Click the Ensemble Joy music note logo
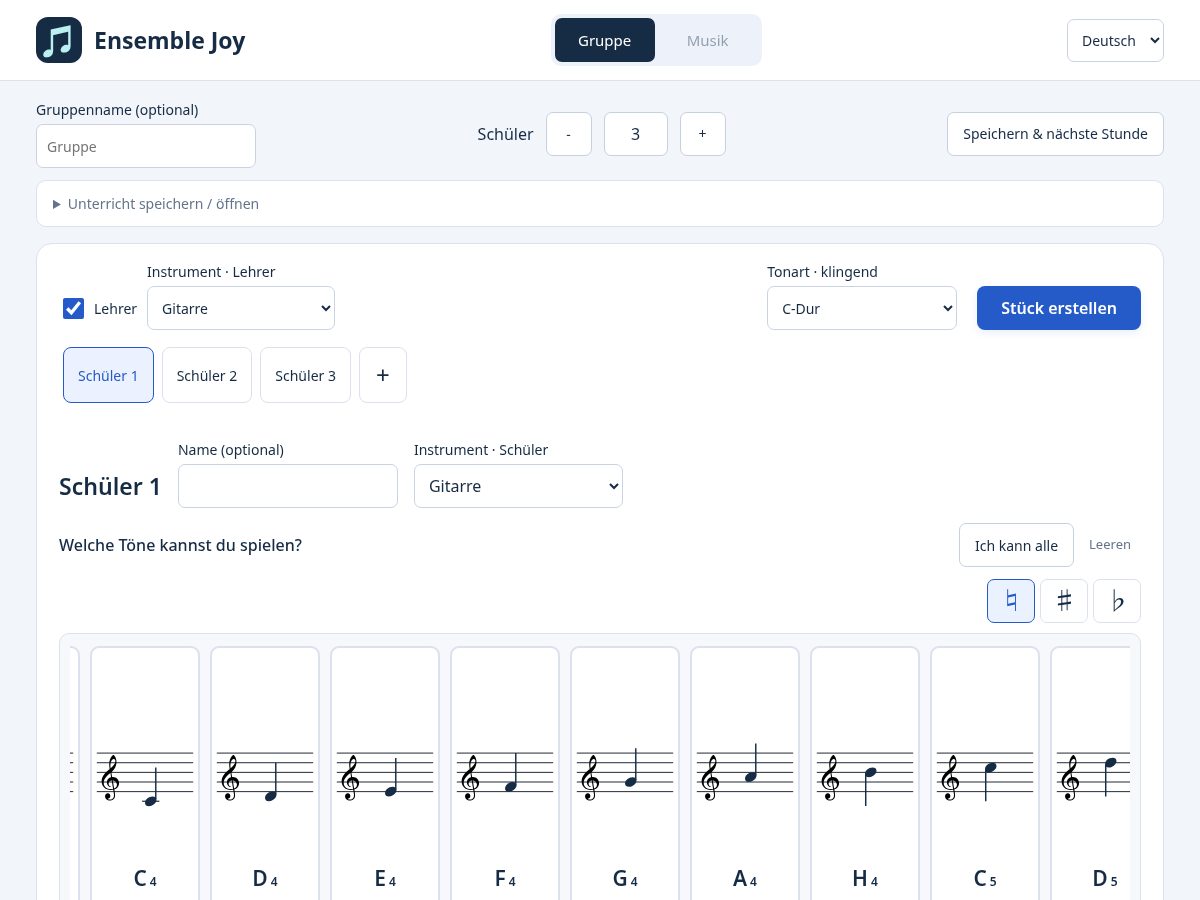 pos(59,40)
